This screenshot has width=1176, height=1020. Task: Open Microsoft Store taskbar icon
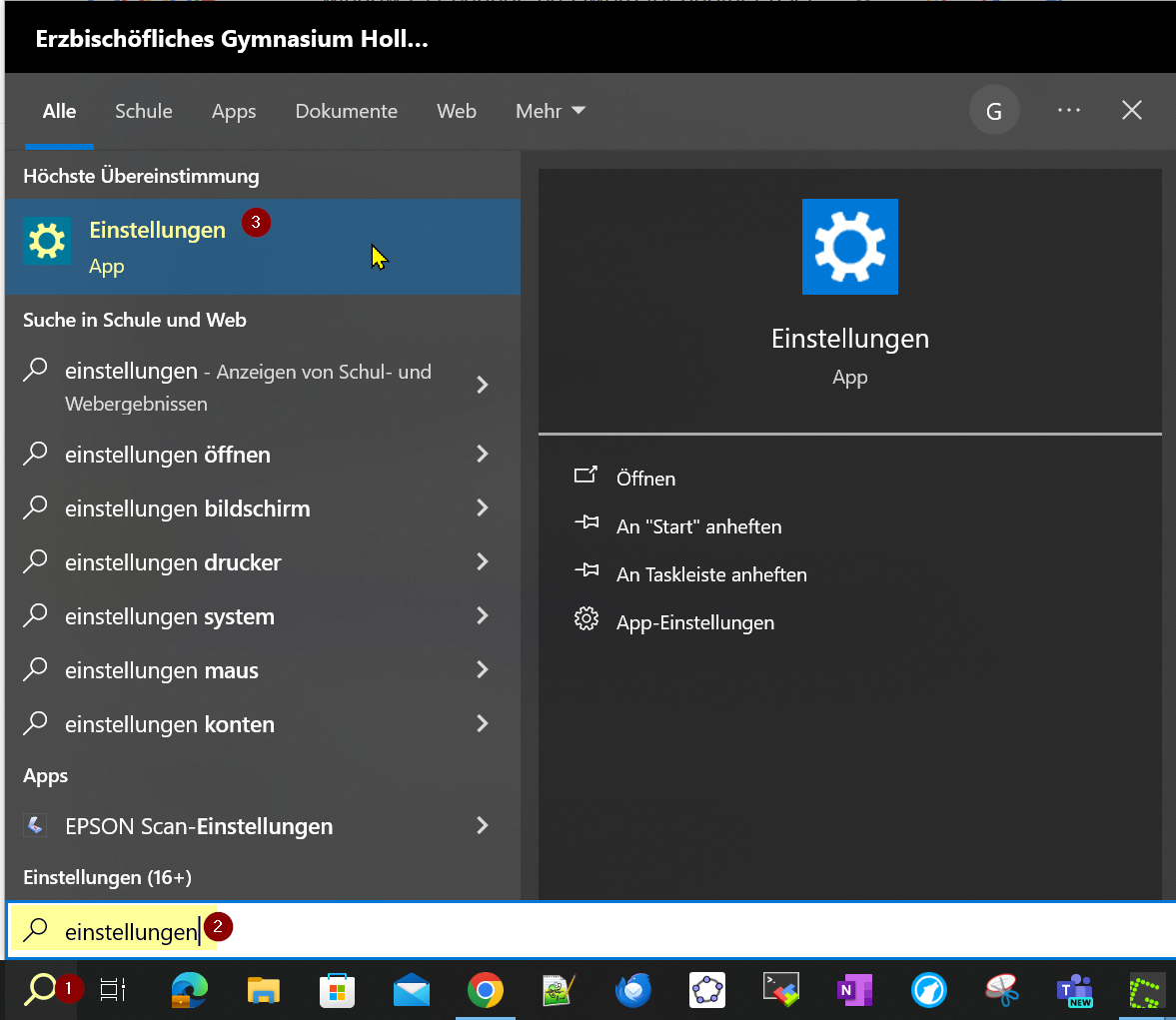coord(338,990)
